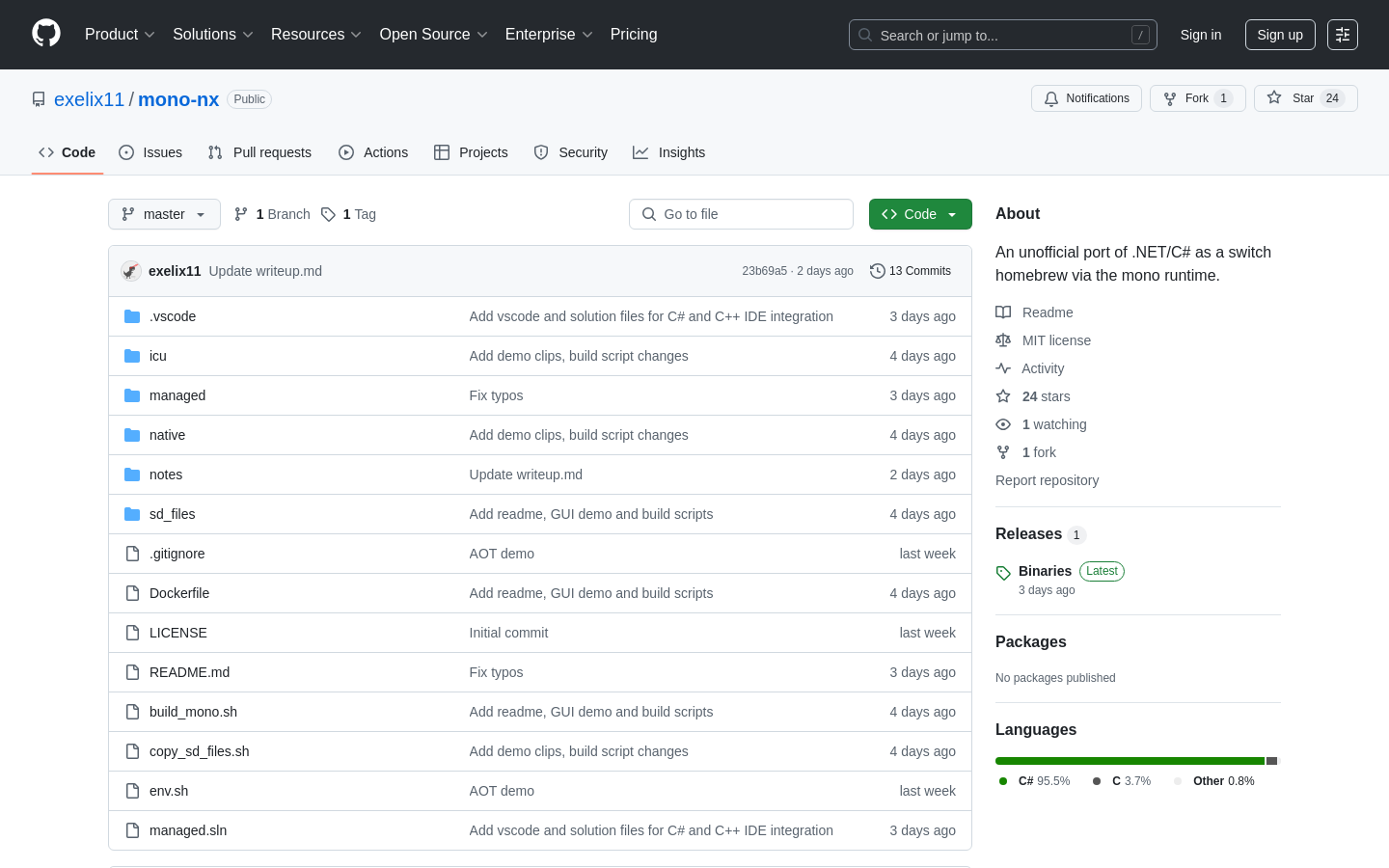
Task: Click the Sign up button
Action: pos(1280,35)
